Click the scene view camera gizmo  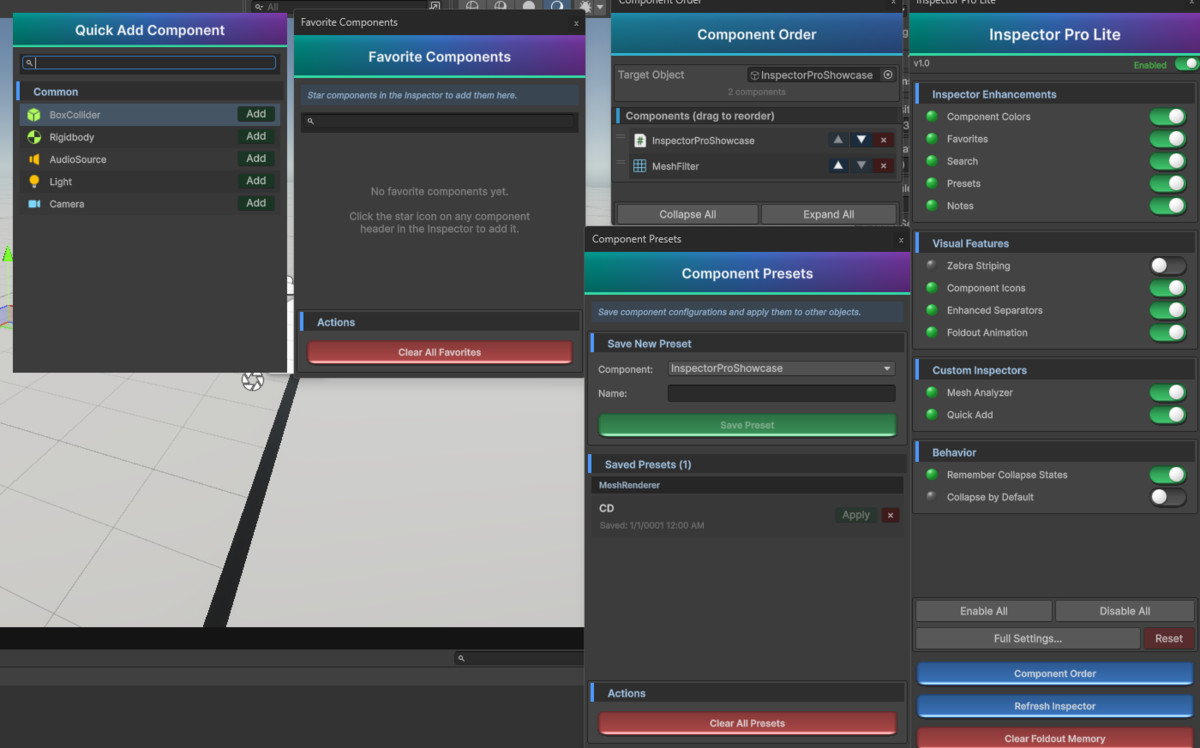pyautogui.click(x=252, y=381)
